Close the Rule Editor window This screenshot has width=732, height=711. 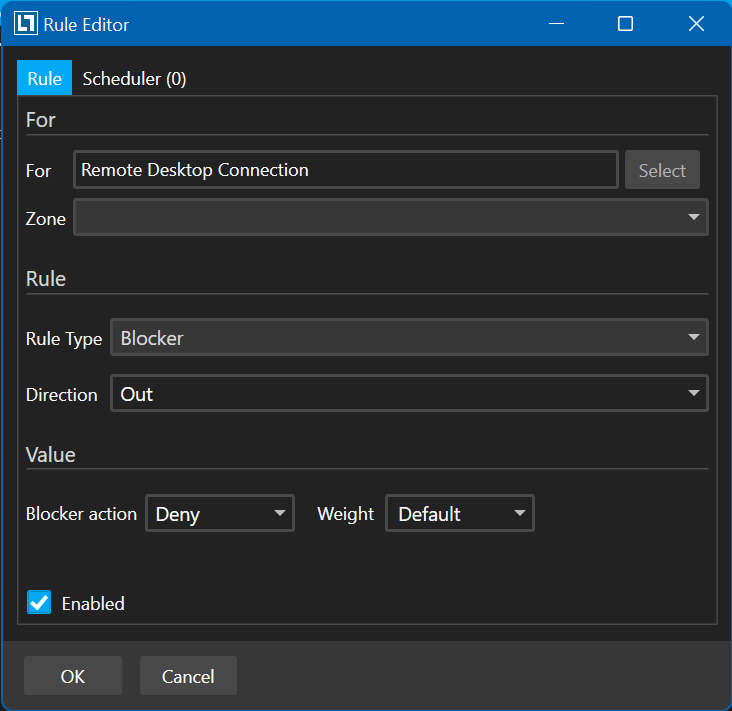coord(696,24)
